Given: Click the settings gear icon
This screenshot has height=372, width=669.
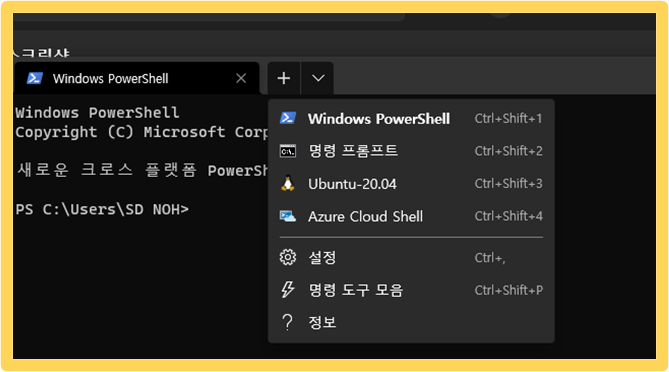Looking at the screenshot, I should [x=288, y=257].
